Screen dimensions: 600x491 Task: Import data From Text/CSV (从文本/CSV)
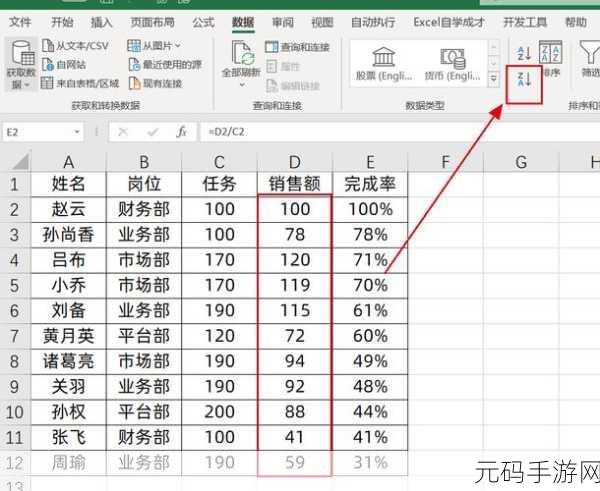pos(75,46)
